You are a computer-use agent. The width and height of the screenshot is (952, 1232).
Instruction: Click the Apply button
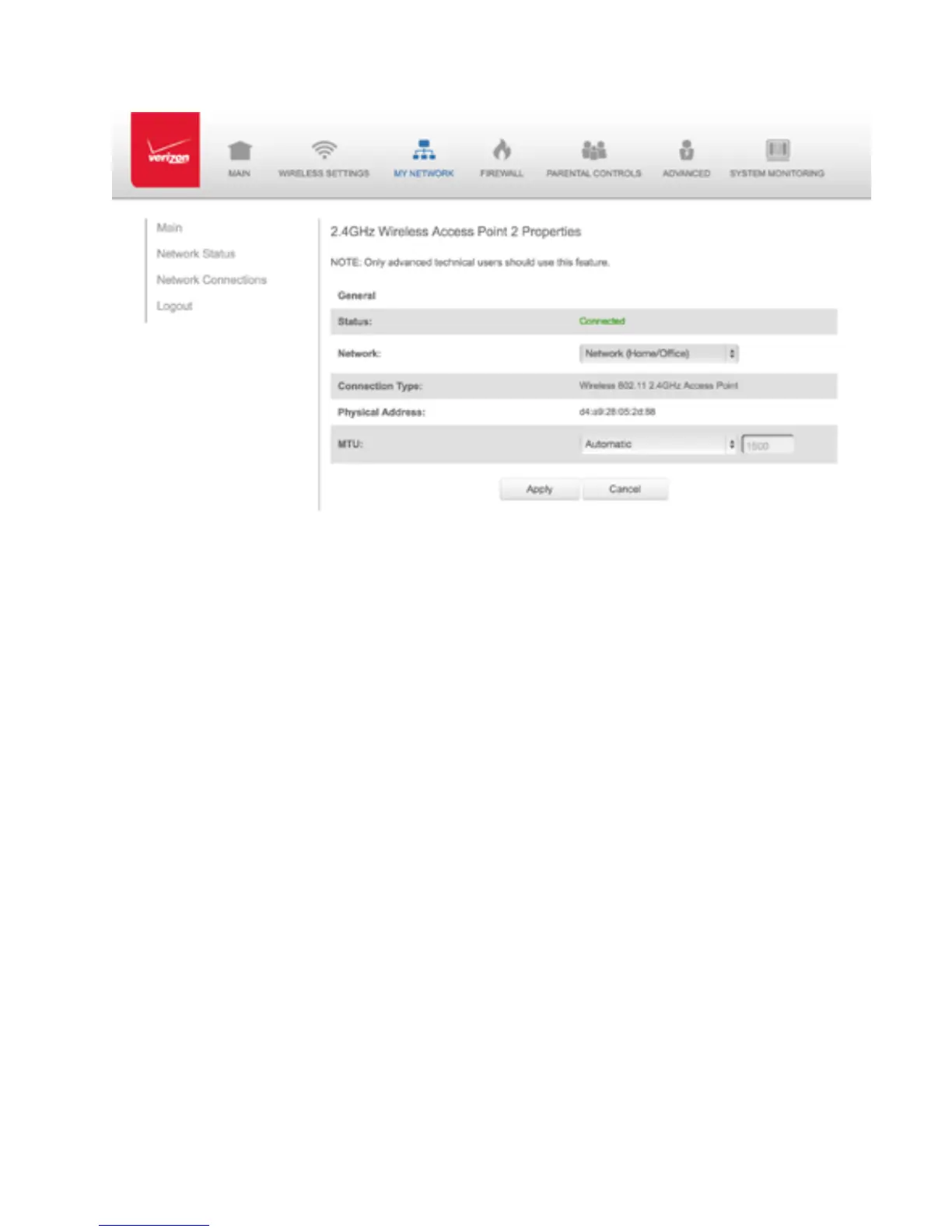(539, 489)
